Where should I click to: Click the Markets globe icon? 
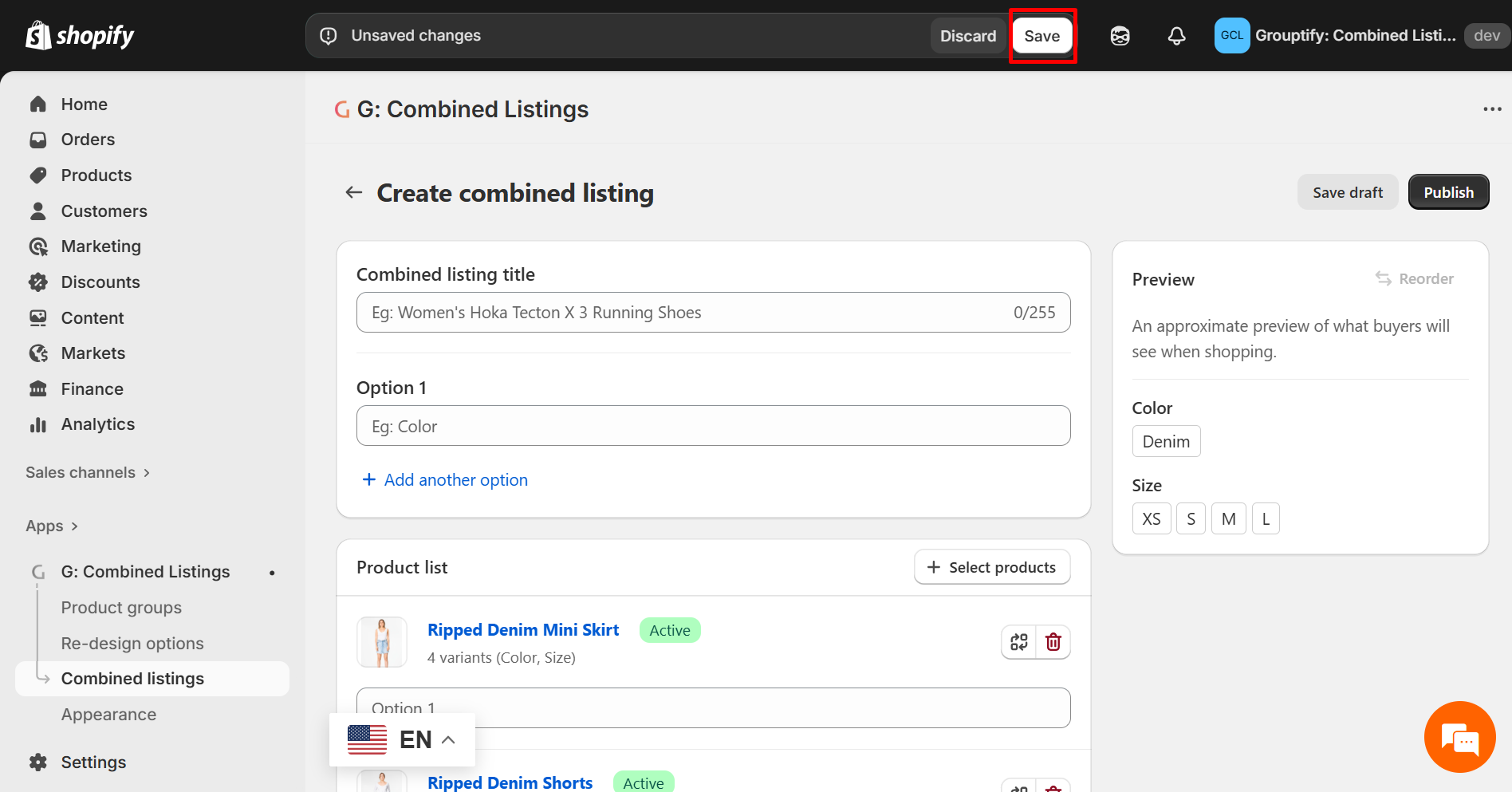(38, 353)
